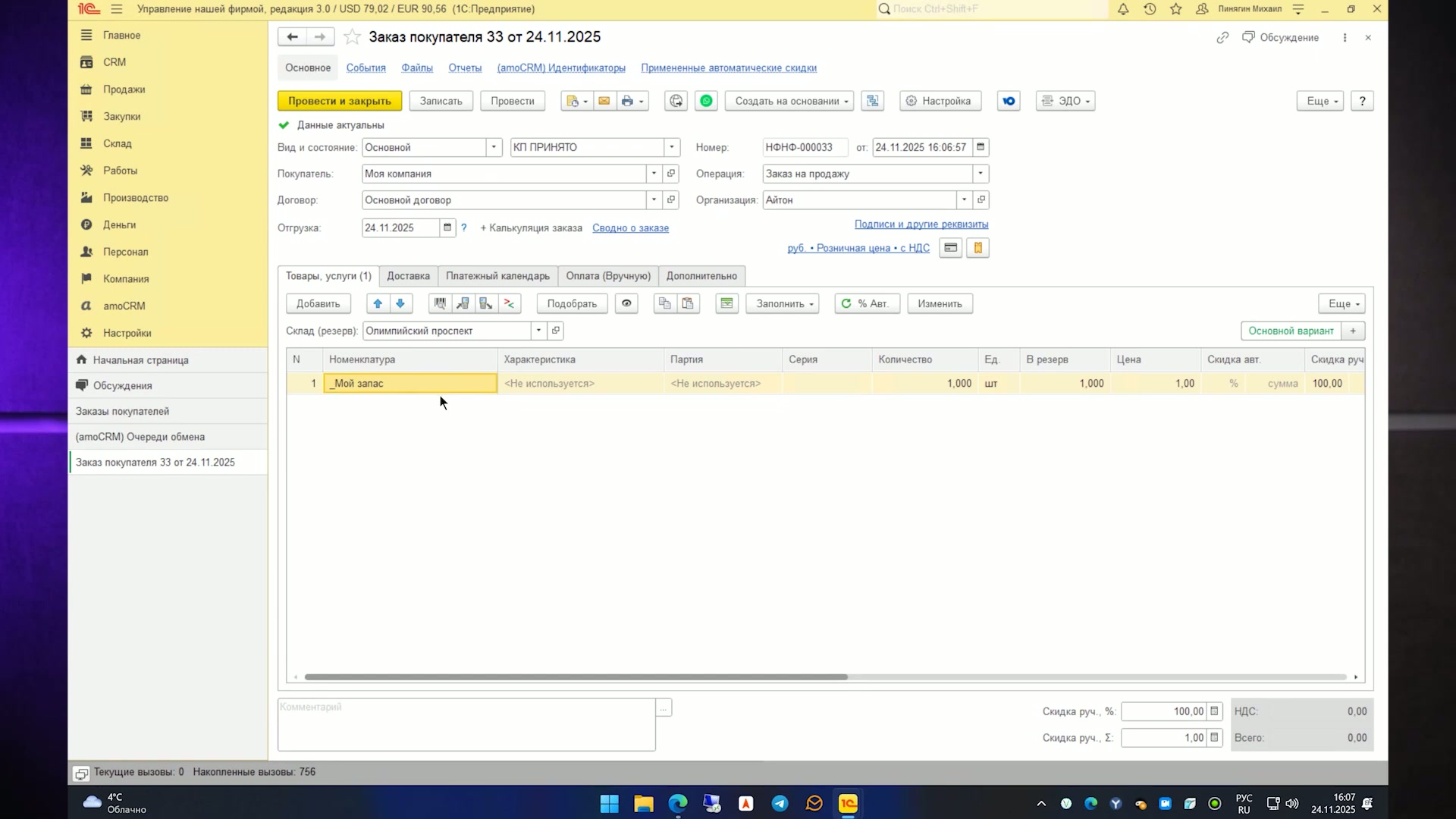The width and height of the screenshot is (1456, 819).
Task: Click the Скидка руч., % value field
Action: pos(1164,711)
